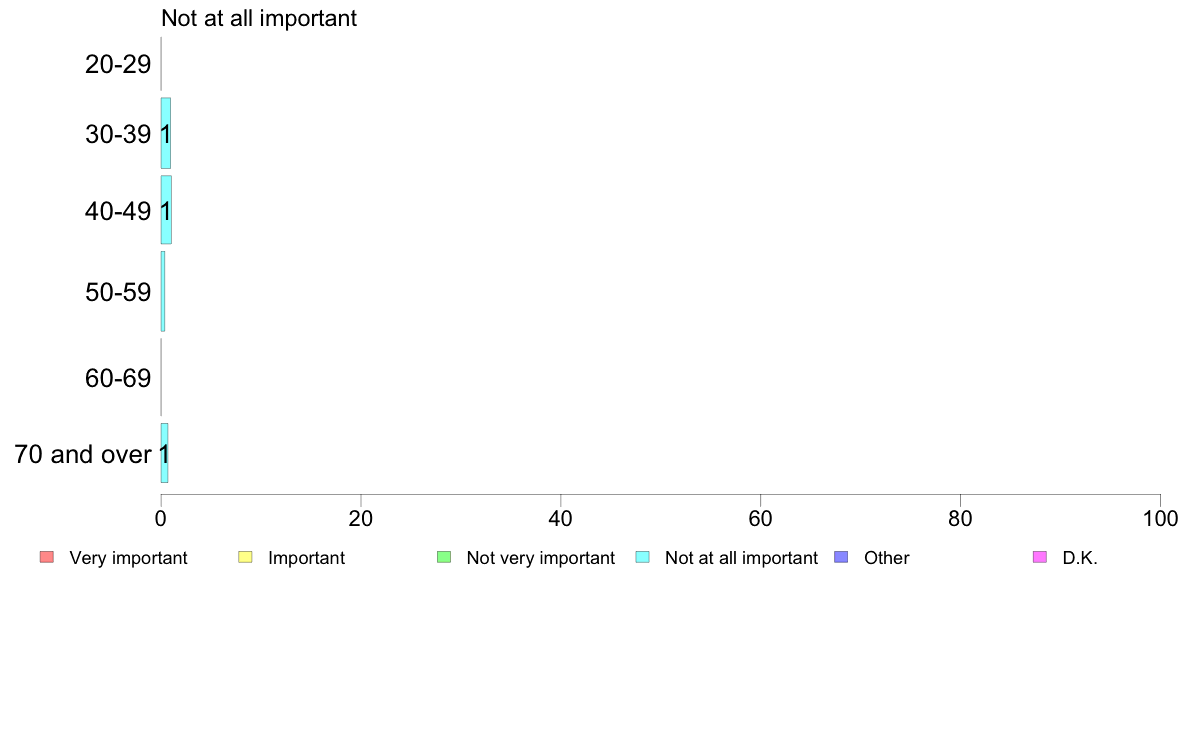This screenshot has height=736, width=1188.
Task: Click the cyan Not at all important swatch
Action: (x=642, y=557)
